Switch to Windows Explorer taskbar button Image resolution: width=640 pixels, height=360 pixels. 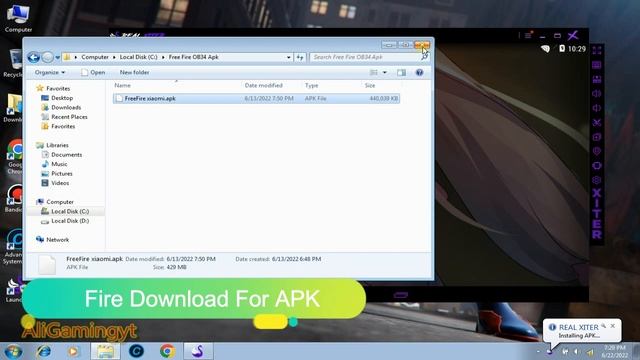pyautogui.click(x=105, y=351)
